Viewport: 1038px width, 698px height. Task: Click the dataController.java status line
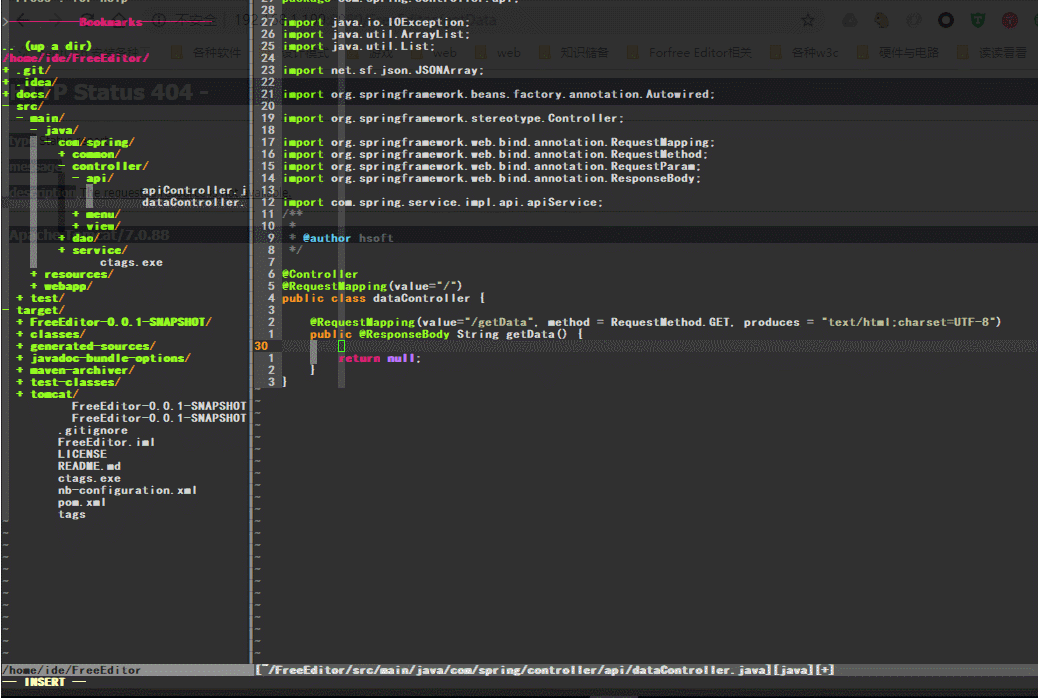click(544, 670)
